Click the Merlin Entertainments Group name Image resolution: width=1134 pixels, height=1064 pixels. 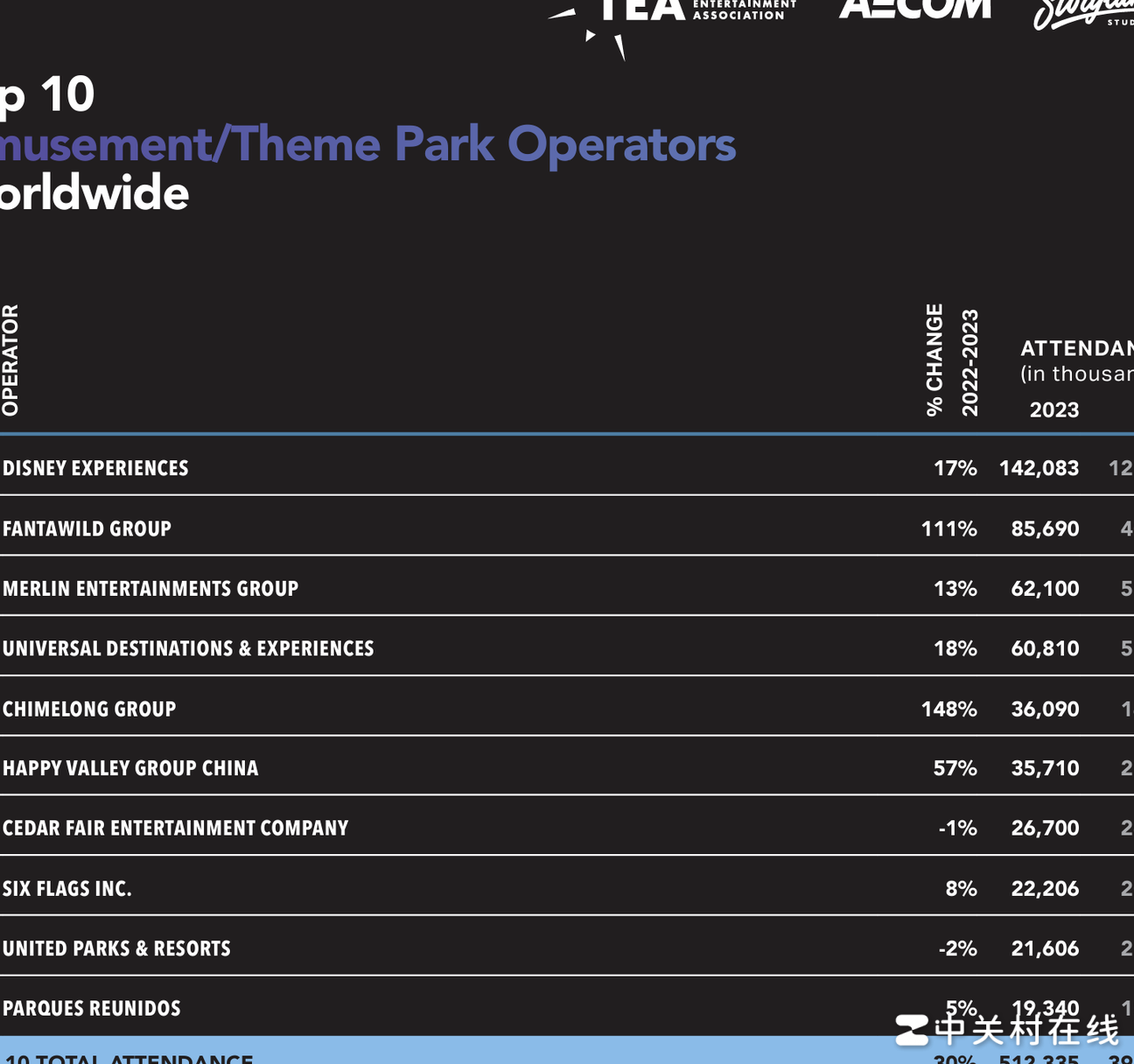click(x=150, y=589)
